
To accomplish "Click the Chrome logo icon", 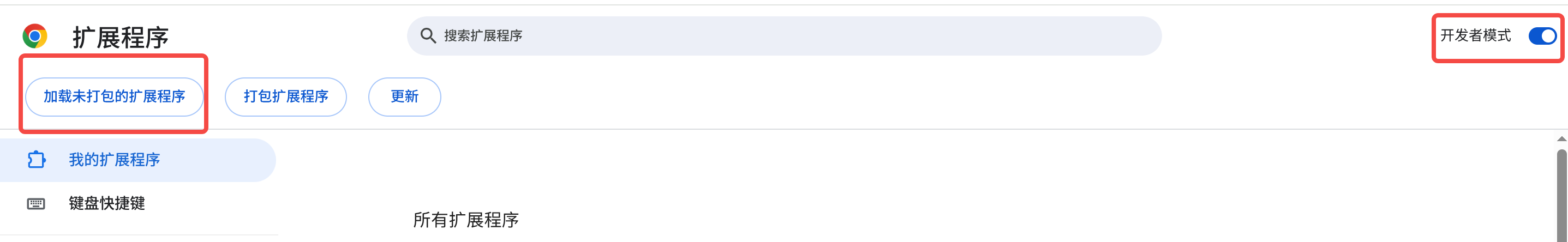I will (x=35, y=37).
